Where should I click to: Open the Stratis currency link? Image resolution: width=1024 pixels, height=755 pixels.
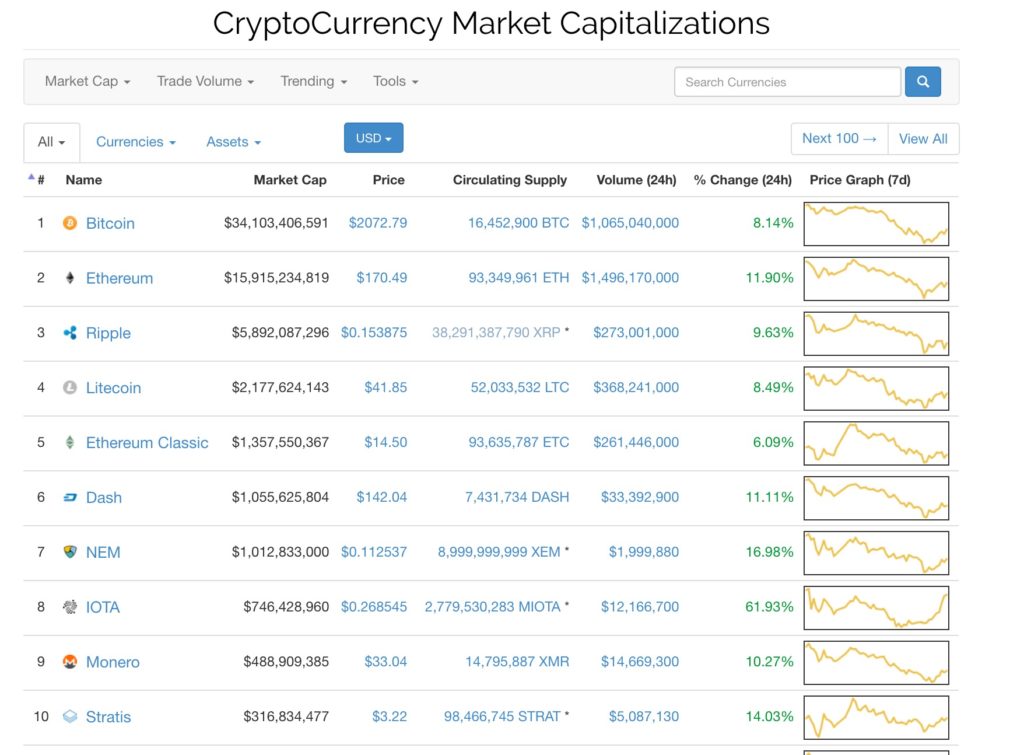tap(108, 717)
